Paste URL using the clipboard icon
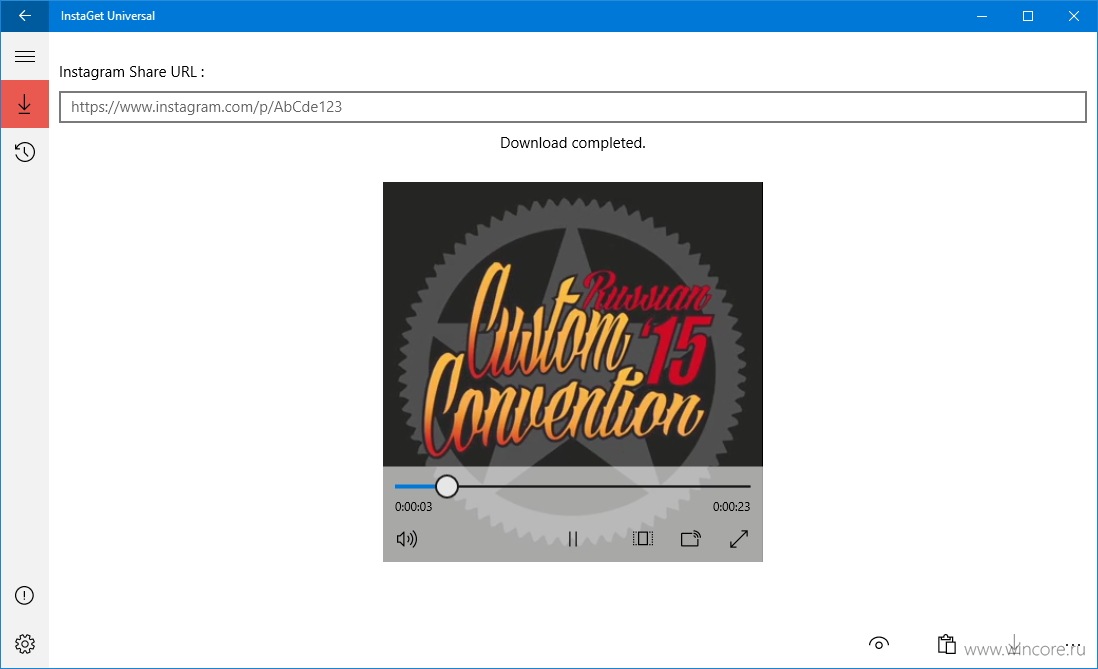Image resolution: width=1098 pixels, height=669 pixels. point(947,644)
